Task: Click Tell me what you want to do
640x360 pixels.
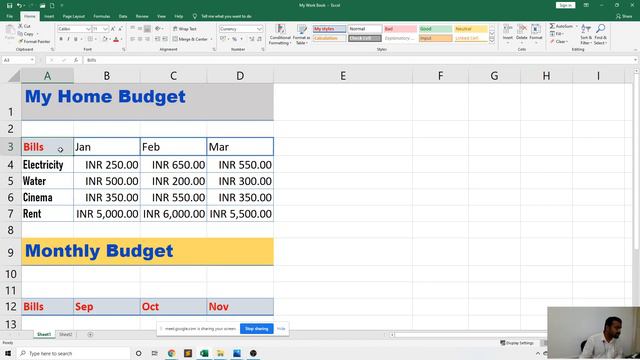Action: 226,16
